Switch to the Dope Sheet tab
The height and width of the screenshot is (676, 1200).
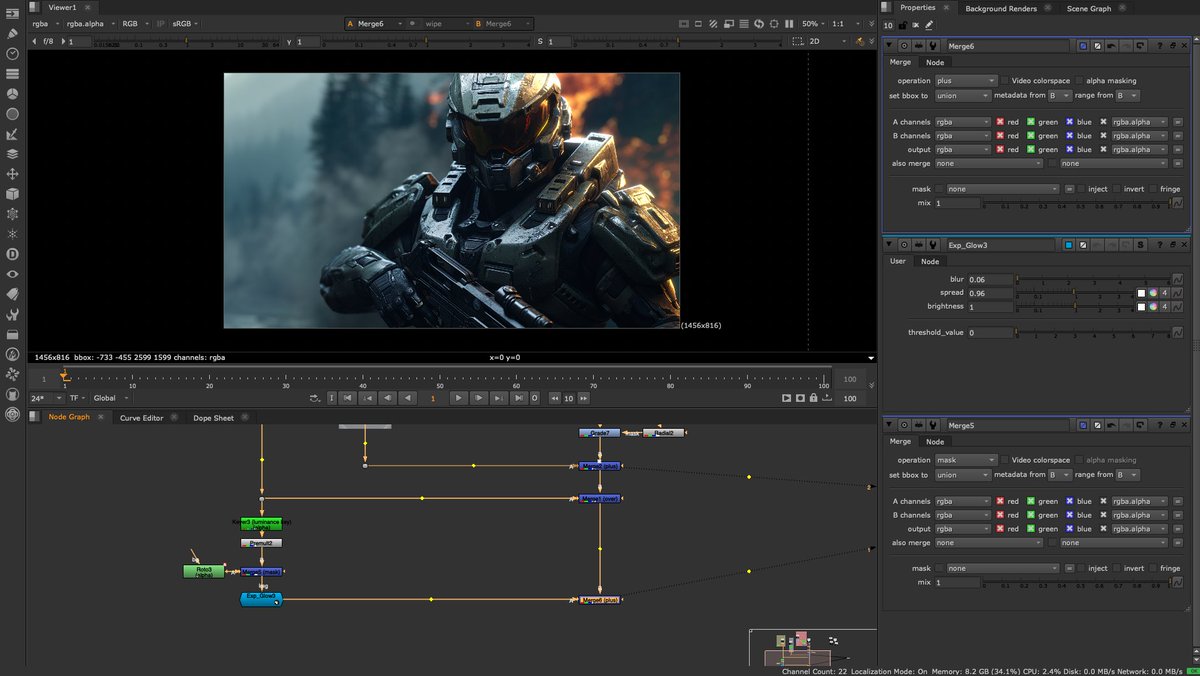tap(213, 417)
